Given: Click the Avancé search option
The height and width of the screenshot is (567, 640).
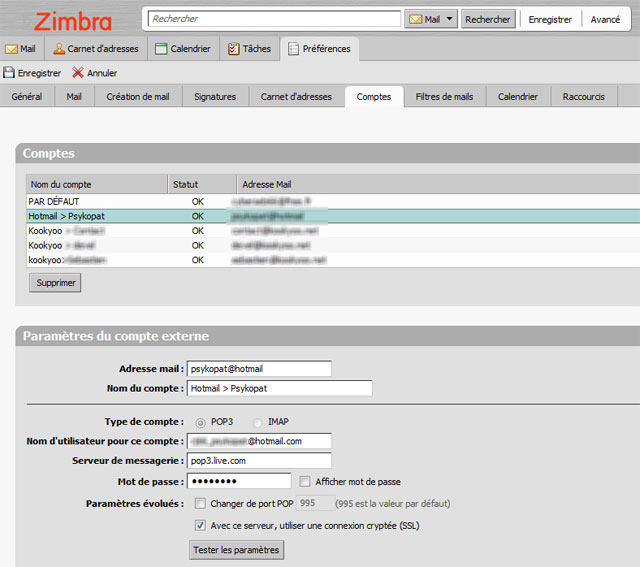Looking at the screenshot, I should [x=605, y=19].
